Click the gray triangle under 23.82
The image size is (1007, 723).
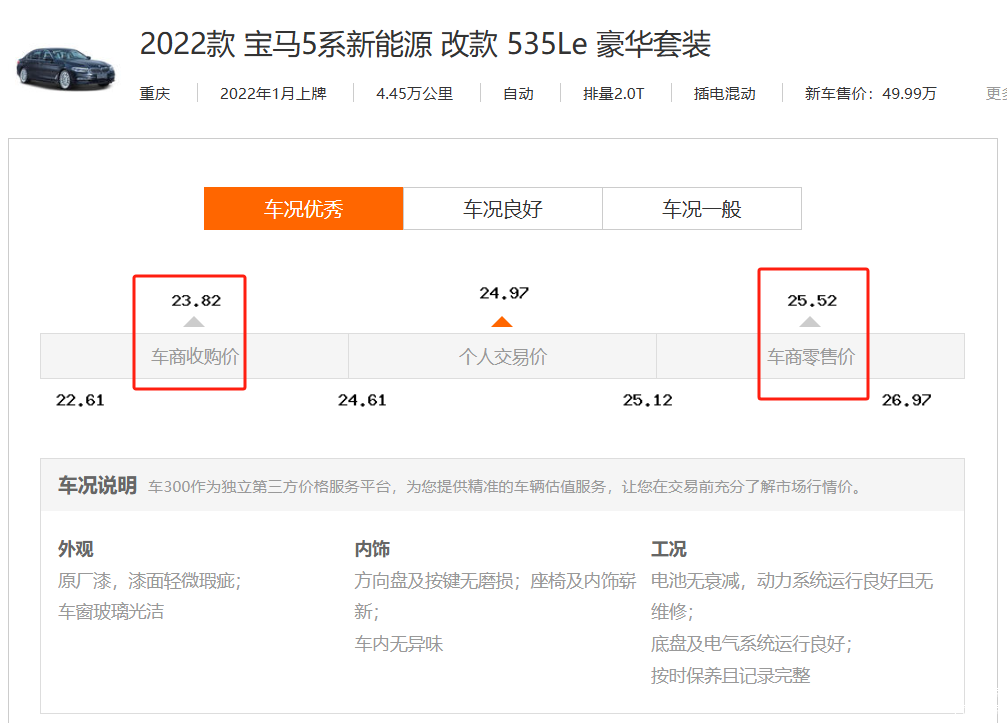[194, 322]
